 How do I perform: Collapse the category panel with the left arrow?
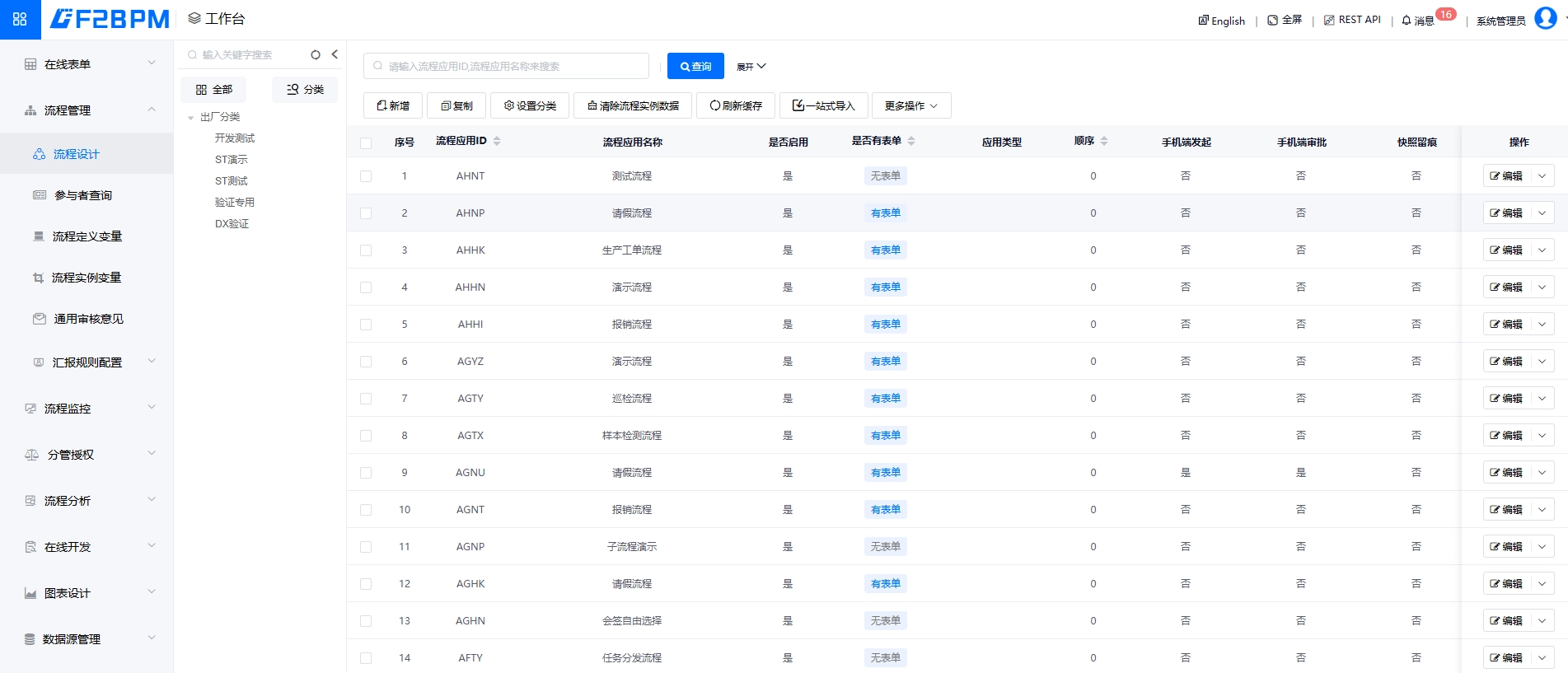click(335, 54)
